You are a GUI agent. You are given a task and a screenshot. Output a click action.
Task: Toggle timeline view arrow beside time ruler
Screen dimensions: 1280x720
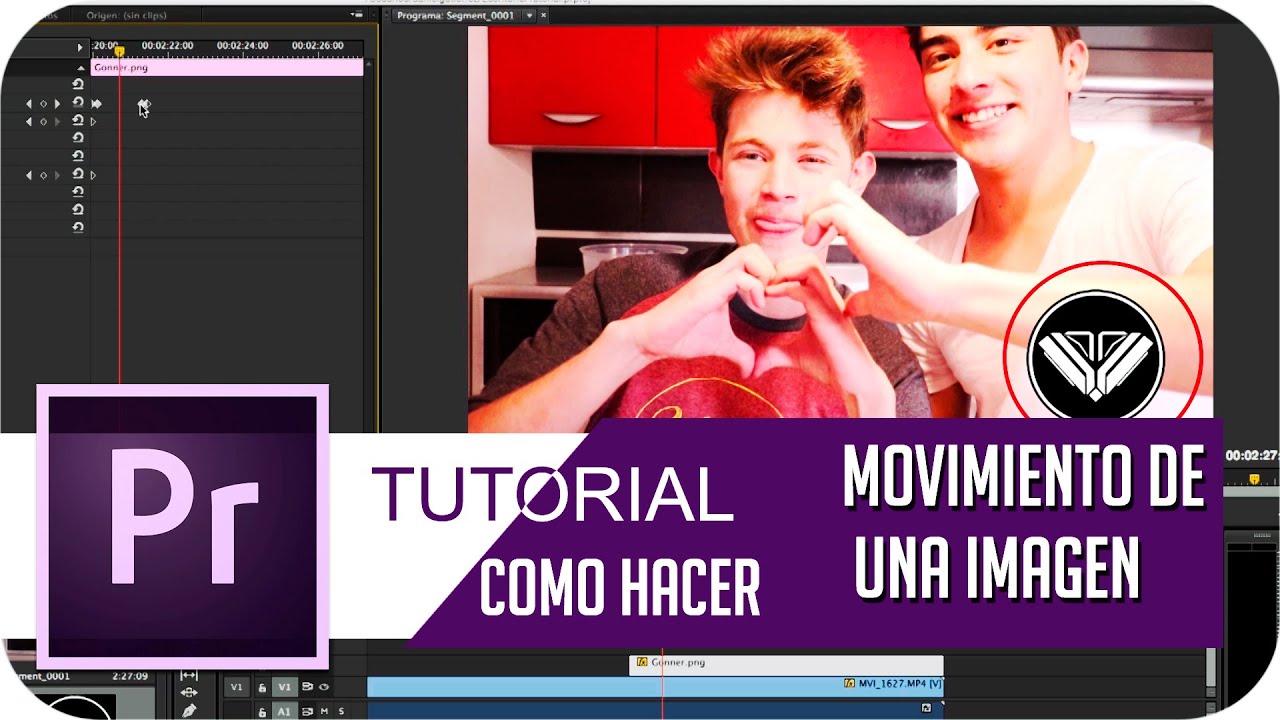[80, 47]
